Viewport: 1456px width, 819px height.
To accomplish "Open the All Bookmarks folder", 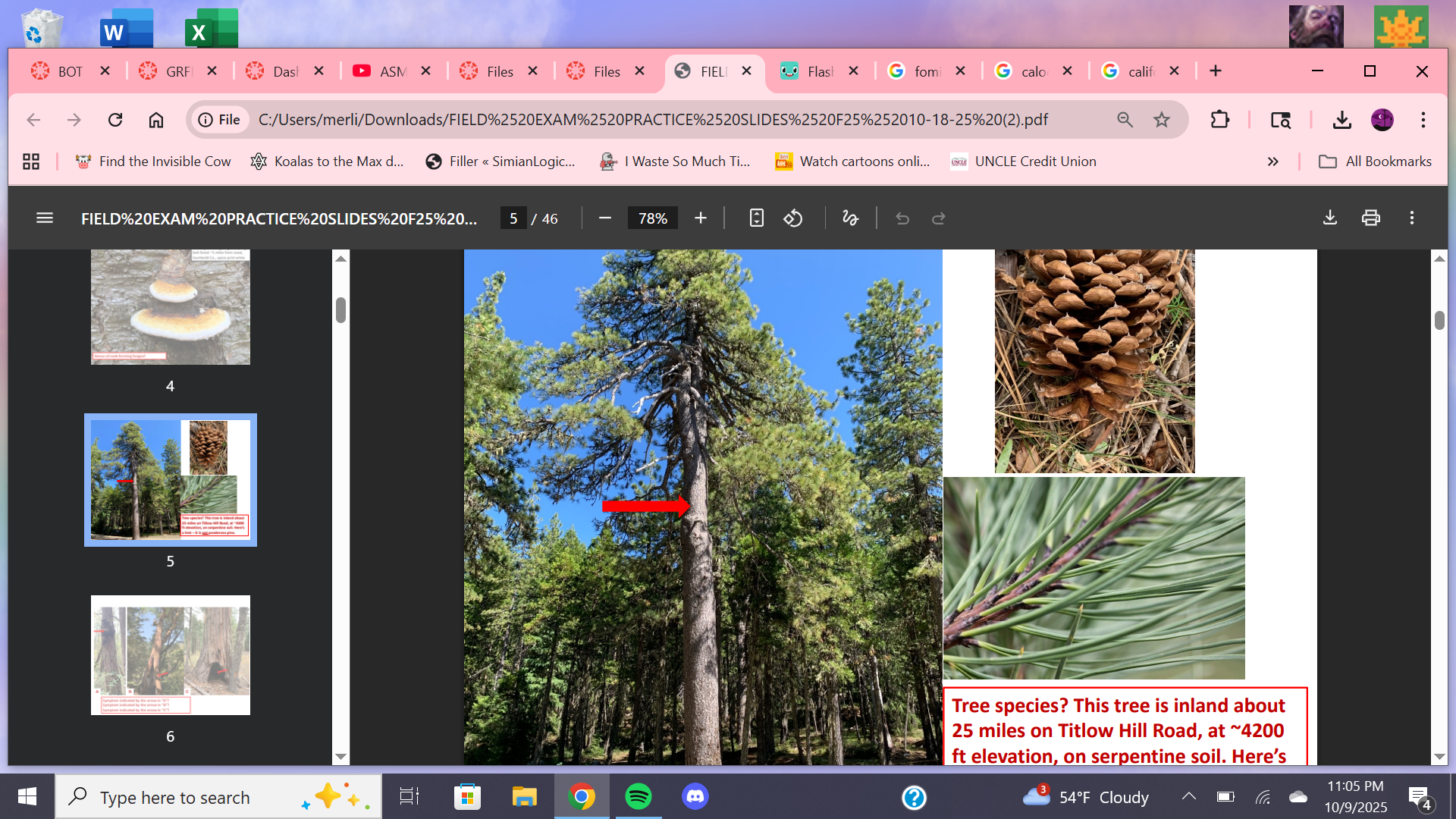I will (x=1375, y=162).
